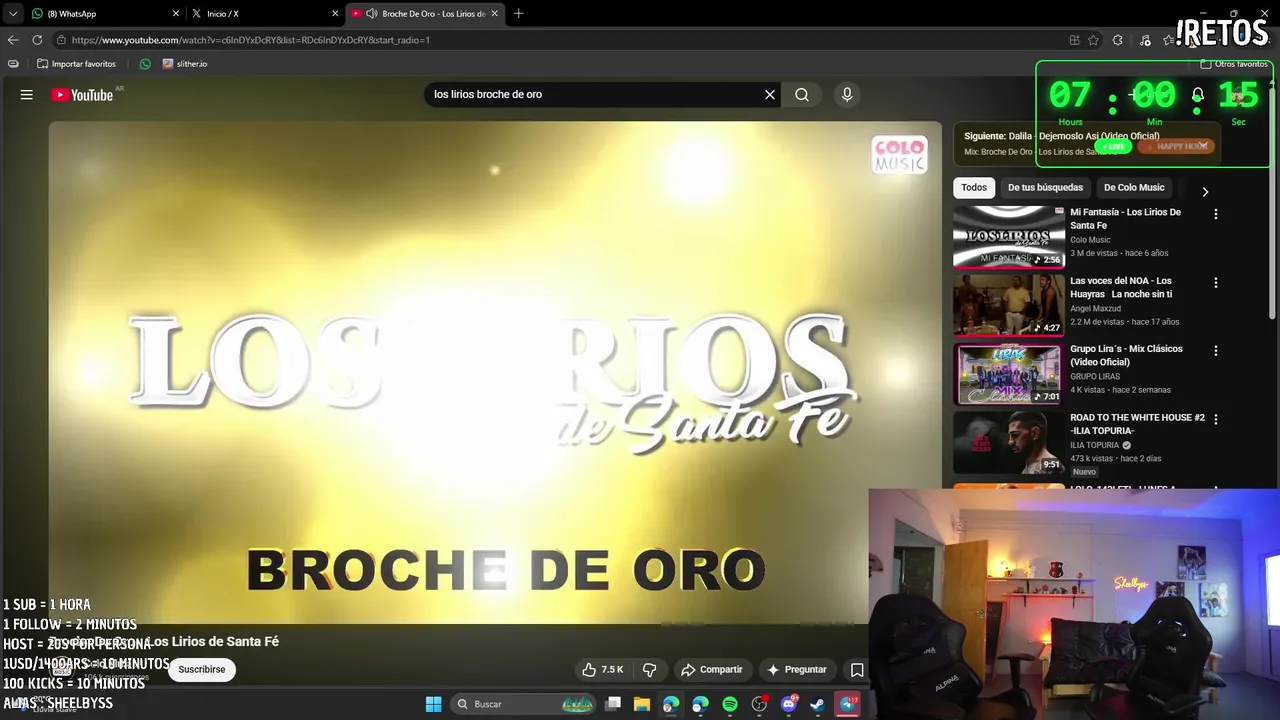Click the Colo Music channel watermark on video
Screen dimensions: 1280x720
[899, 155]
